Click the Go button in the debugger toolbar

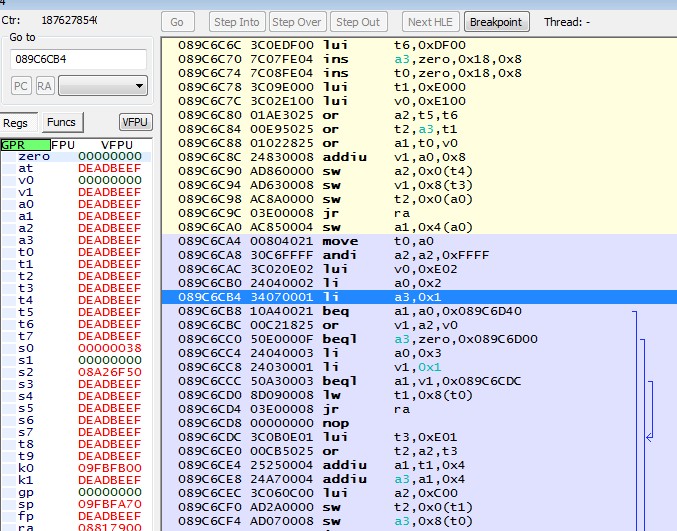(x=177, y=22)
